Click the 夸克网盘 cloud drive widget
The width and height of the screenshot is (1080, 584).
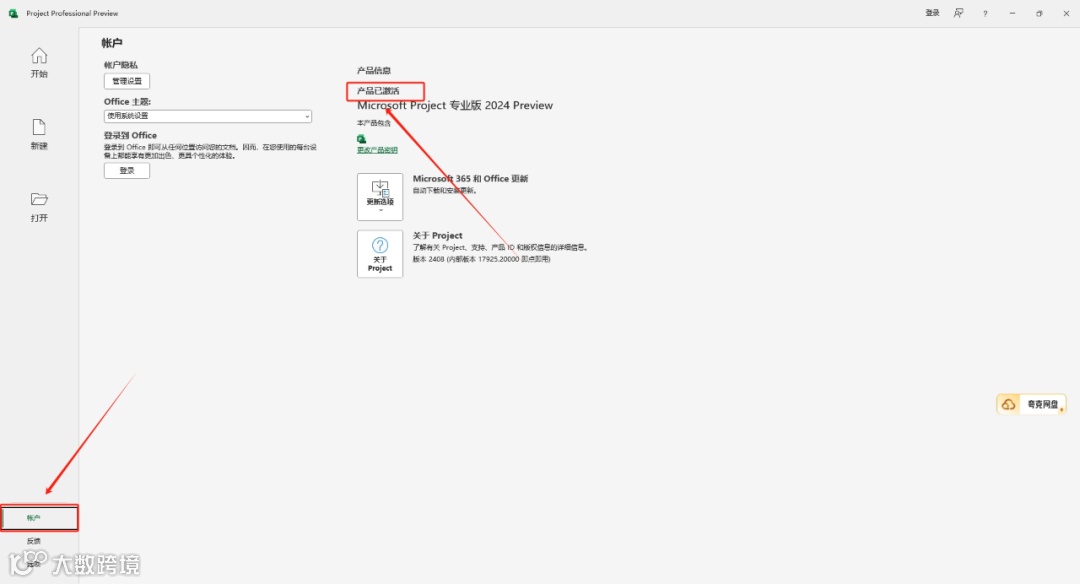point(1031,404)
